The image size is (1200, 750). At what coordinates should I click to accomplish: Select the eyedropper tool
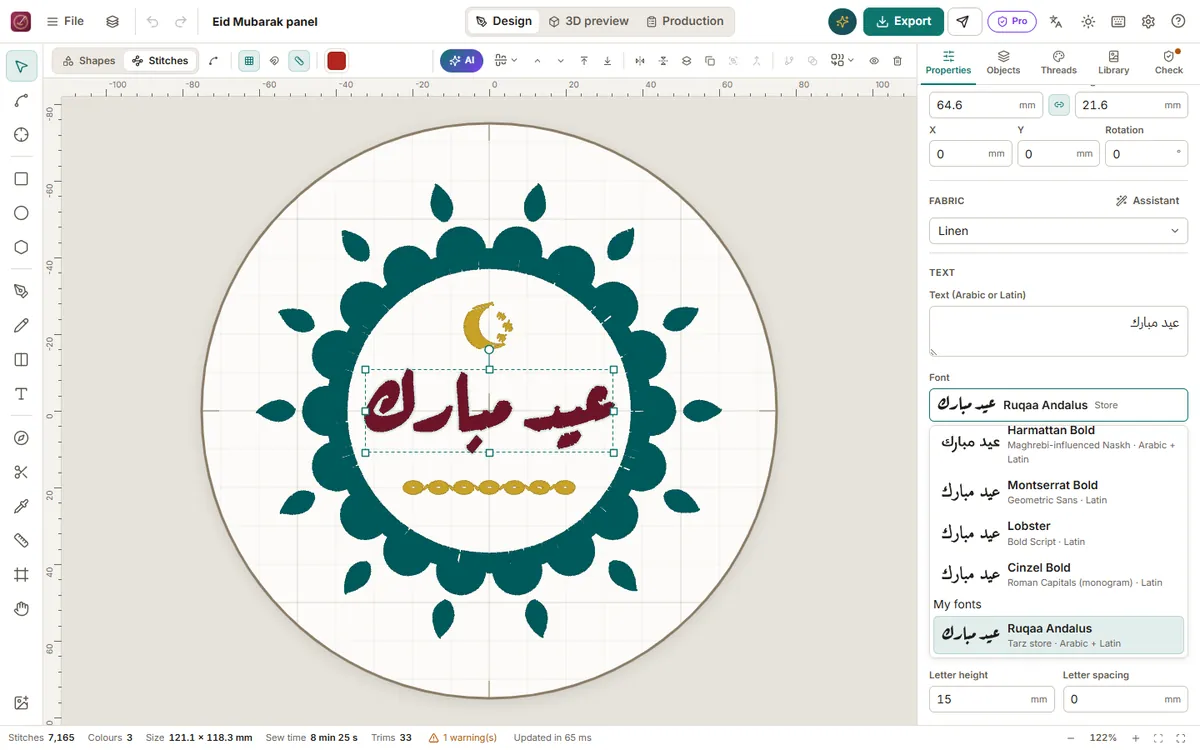21,506
